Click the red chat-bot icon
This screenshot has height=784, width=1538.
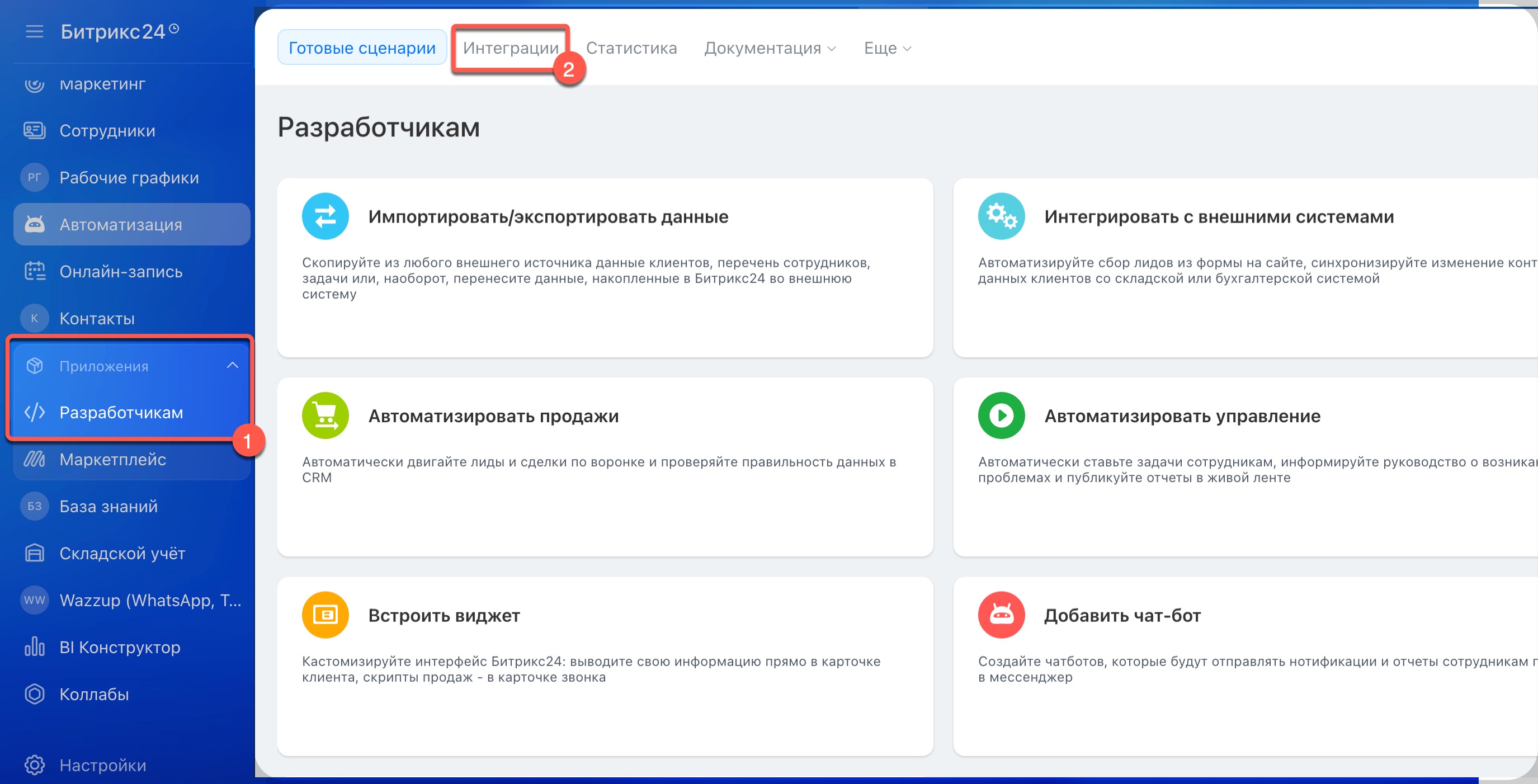pyautogui.click(x=1001, y=615)
